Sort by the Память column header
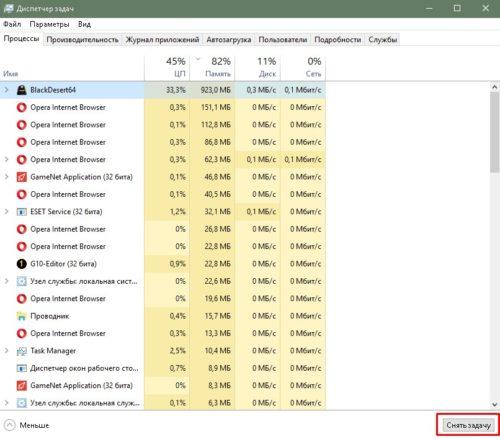Viewport: 500px width, 439px height. point(212,68)
